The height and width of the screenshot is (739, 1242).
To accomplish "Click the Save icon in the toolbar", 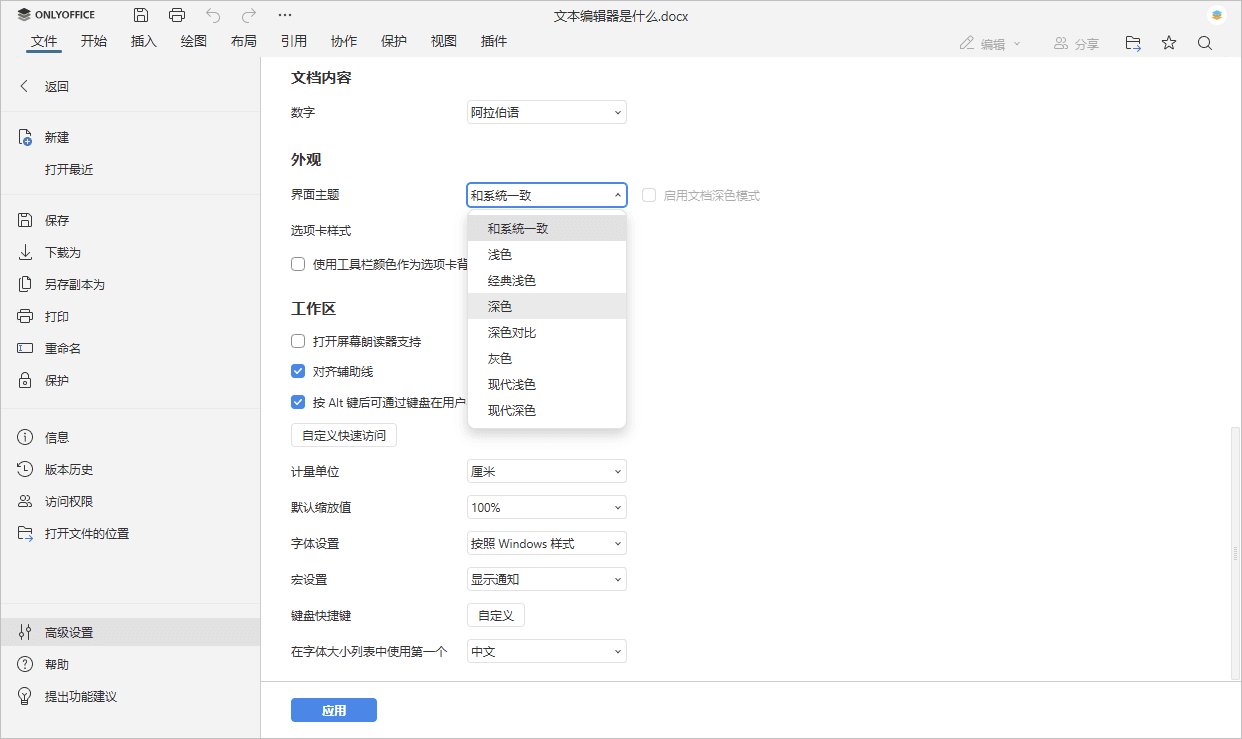I will 140,15.
